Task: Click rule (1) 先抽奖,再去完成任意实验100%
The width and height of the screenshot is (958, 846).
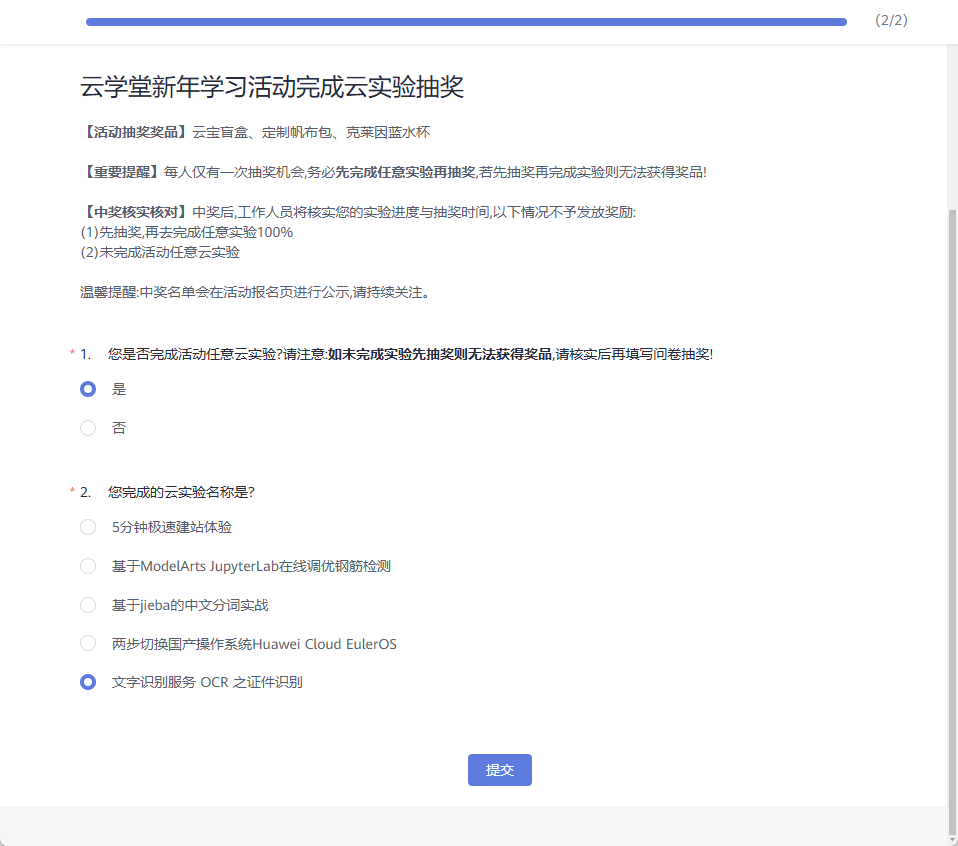Action: click(187, 232)
